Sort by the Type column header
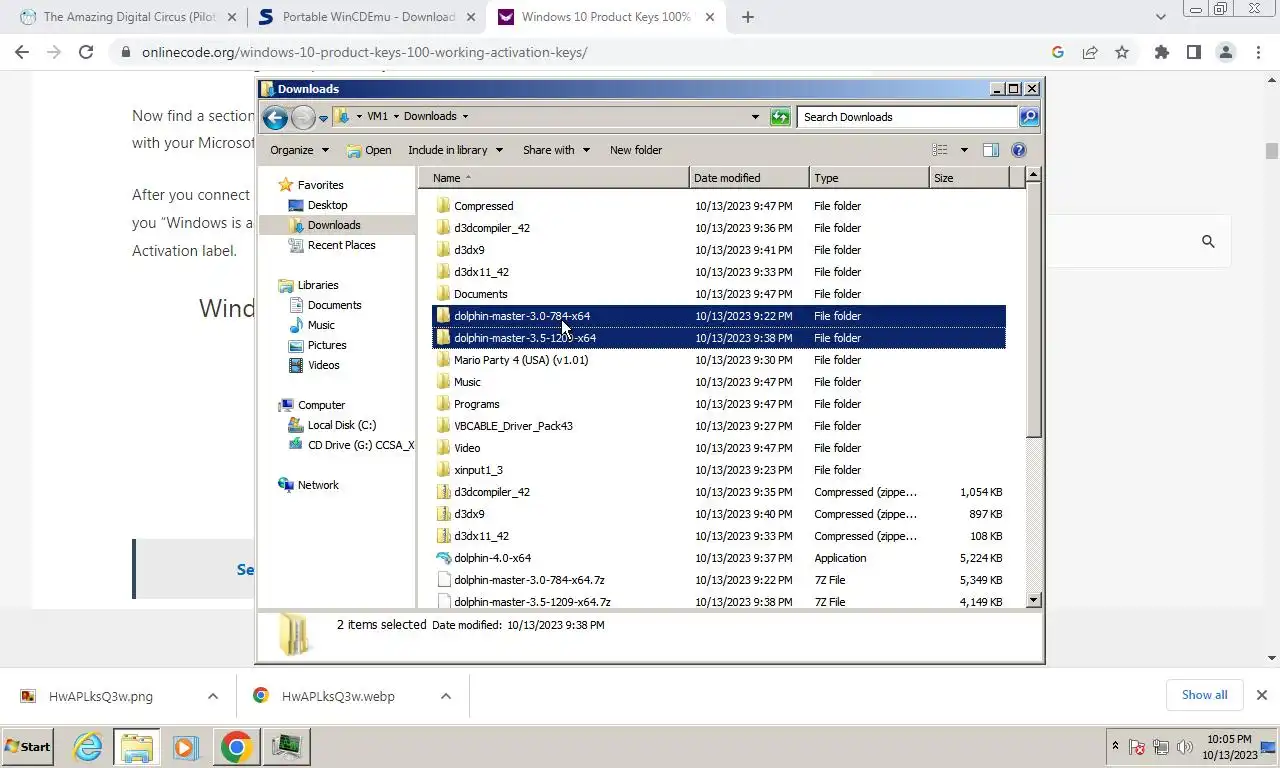The width and height of the screenshot is (1280, 768). point(869,178)
